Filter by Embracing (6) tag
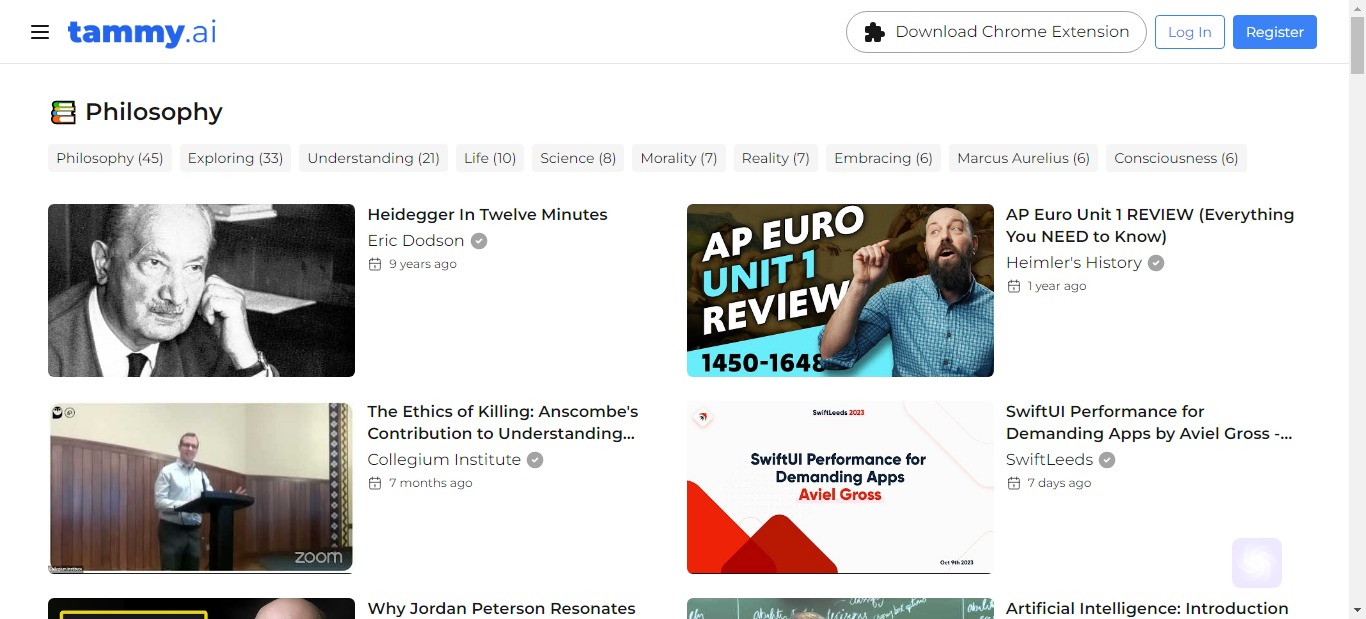1366x619 pixels. click(883, 158)
